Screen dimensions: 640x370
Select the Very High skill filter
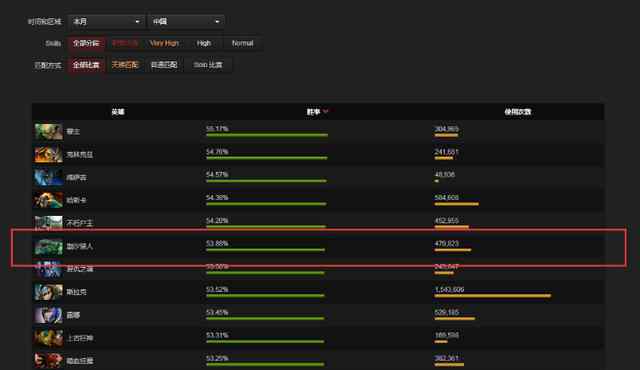pos(164,43)
